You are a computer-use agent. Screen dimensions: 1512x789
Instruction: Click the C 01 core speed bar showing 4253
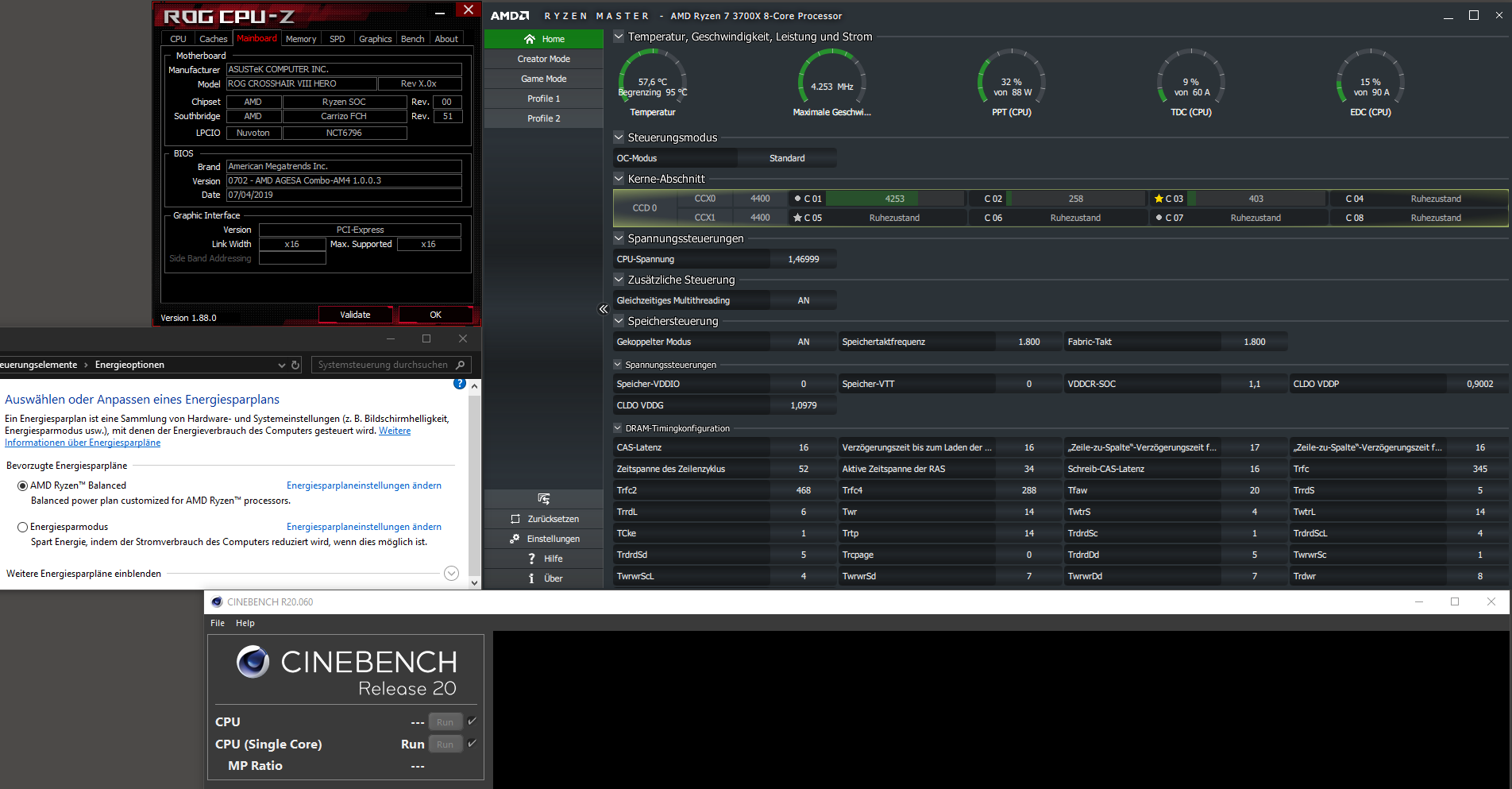click(895, 199)
